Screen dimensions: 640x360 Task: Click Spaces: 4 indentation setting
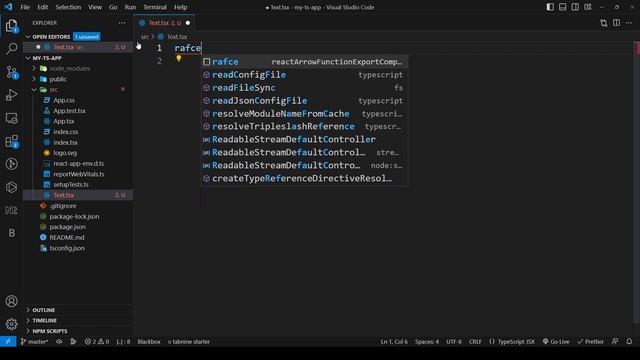click(x=427, y=342)
